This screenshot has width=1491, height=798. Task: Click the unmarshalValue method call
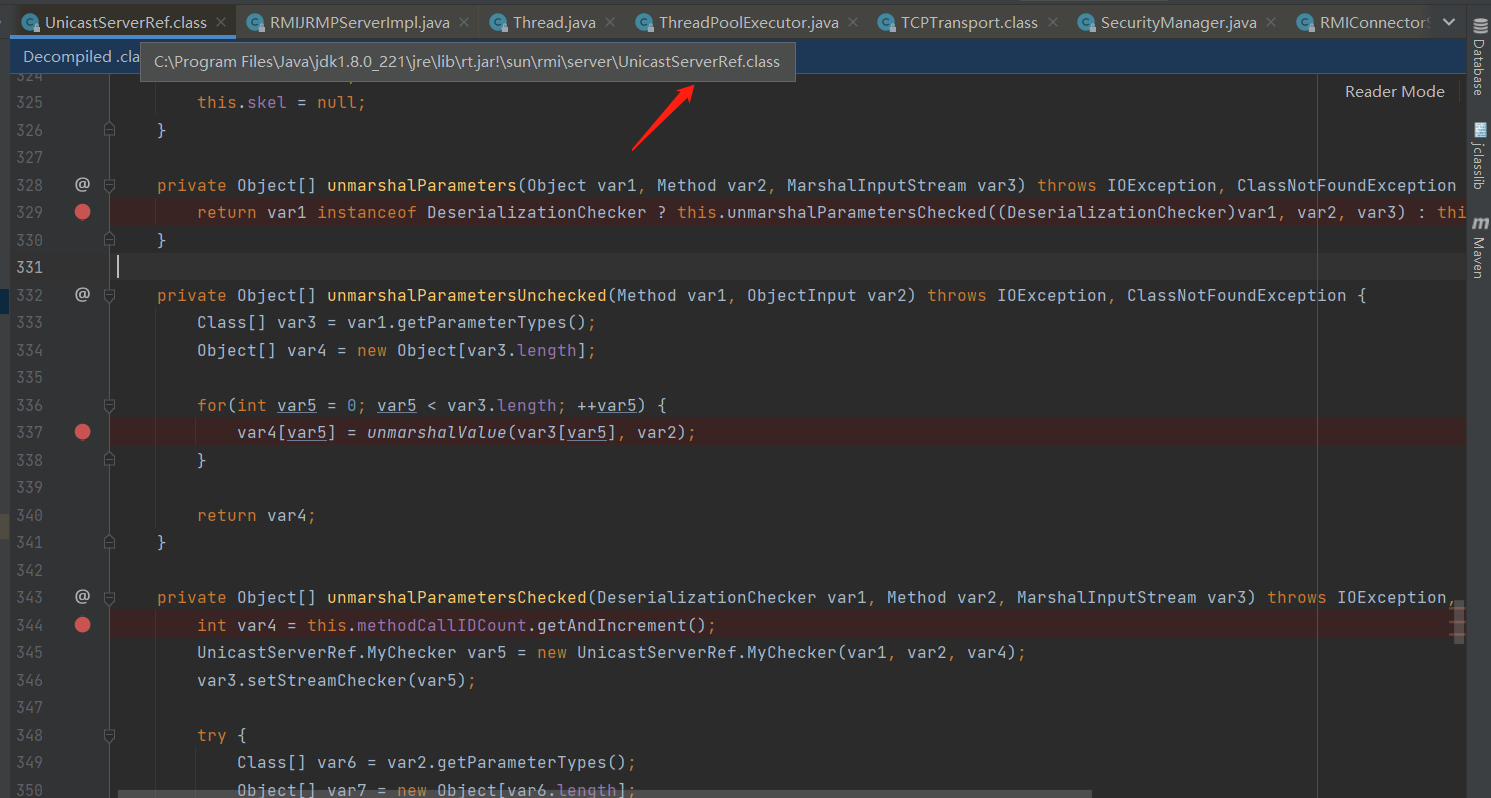[x=436, y=432]
